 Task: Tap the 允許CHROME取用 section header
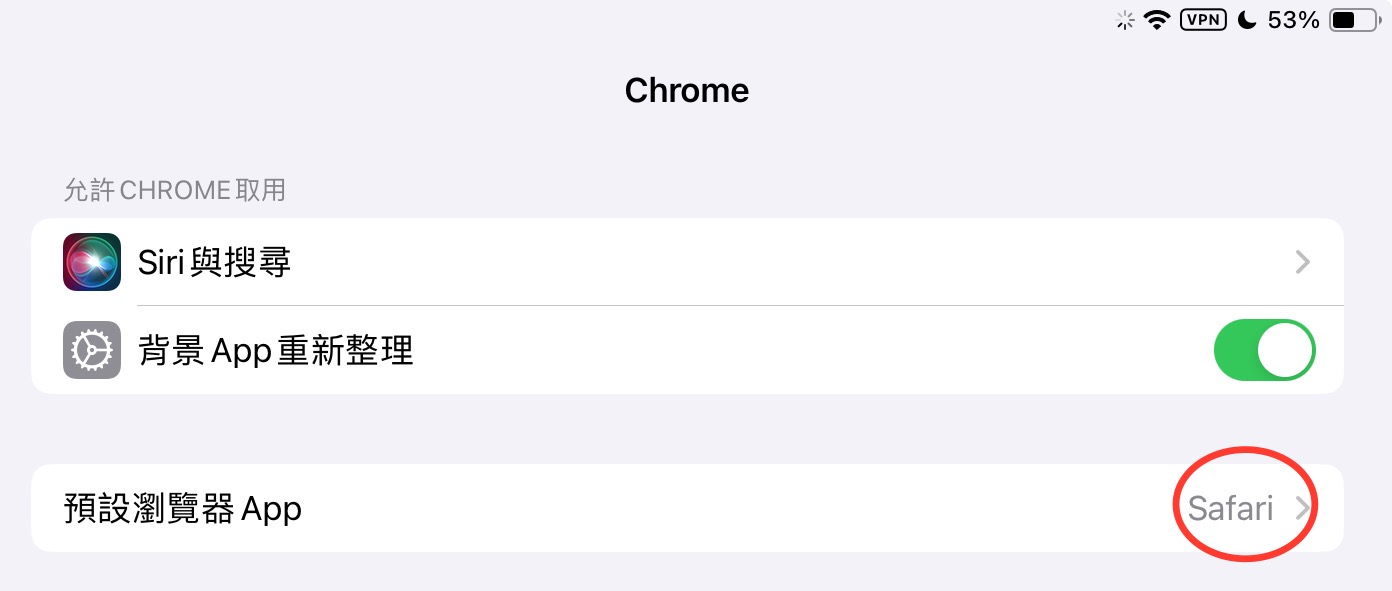tap(175, 190)
